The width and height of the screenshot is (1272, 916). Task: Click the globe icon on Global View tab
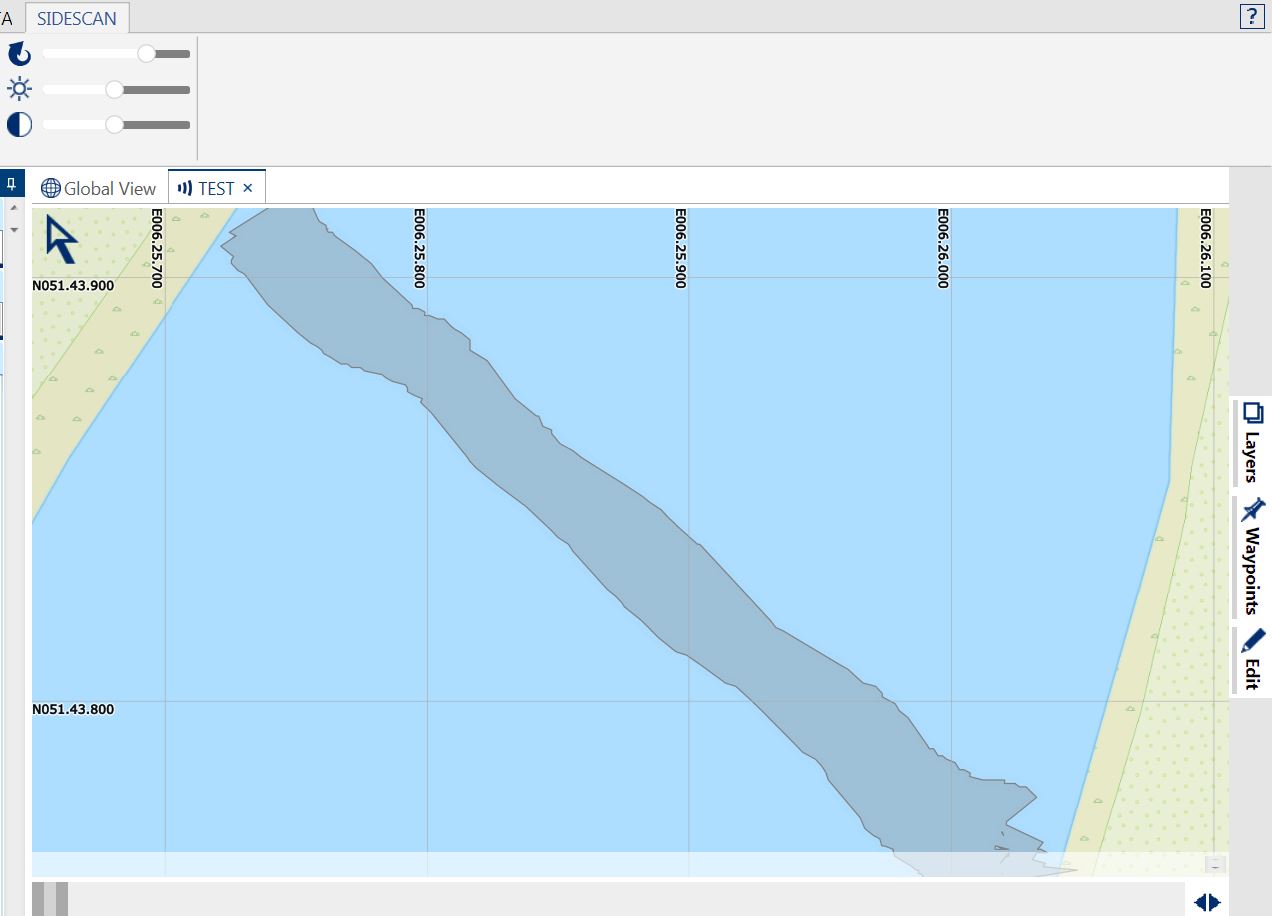click(51, 188)
